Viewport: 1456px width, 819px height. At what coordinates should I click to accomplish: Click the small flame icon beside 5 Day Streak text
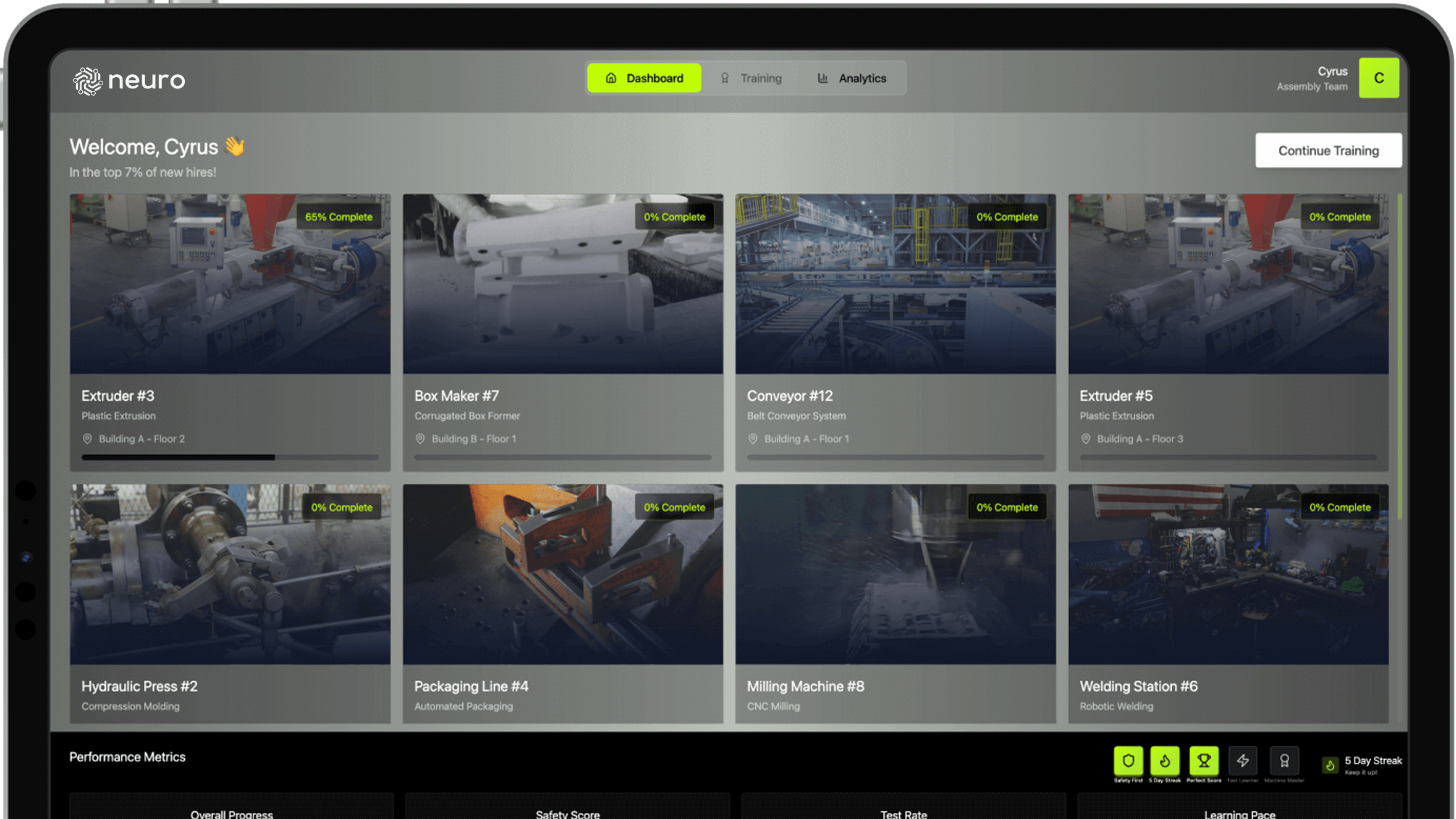click(x=1330, y=765)
